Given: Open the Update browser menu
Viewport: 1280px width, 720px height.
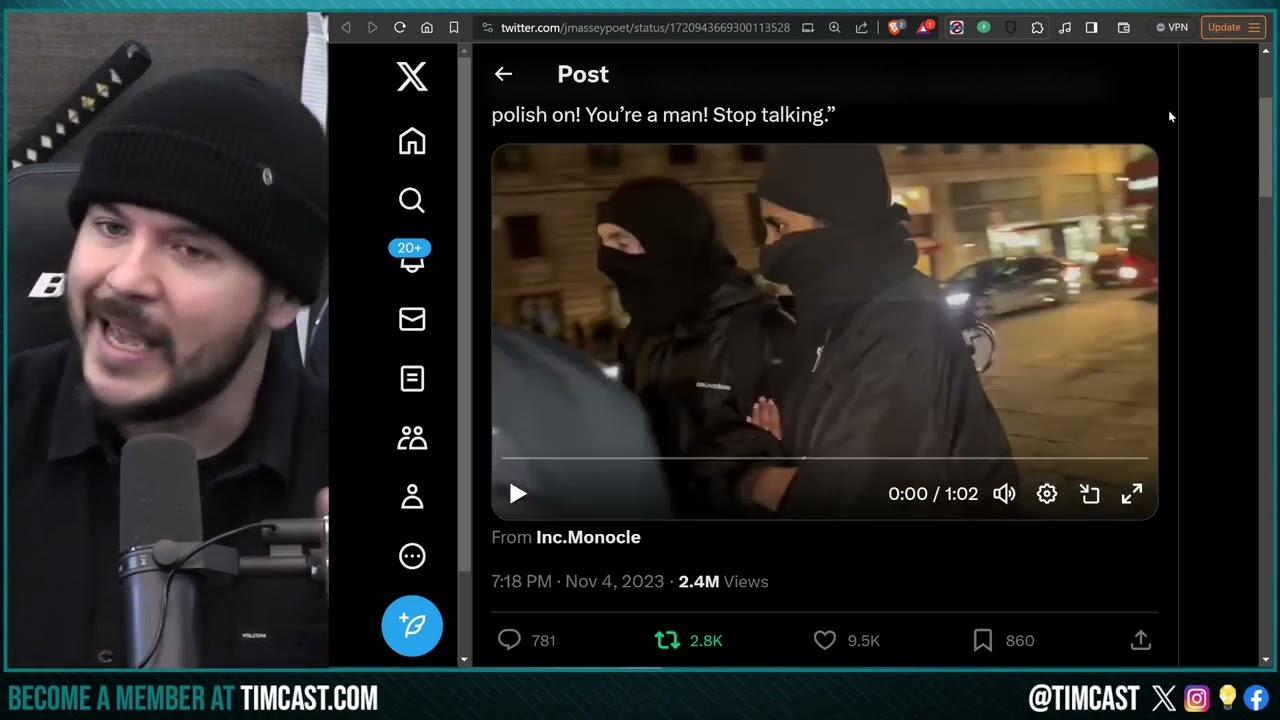Looking at the screenshot, I should pos(1233,28).
